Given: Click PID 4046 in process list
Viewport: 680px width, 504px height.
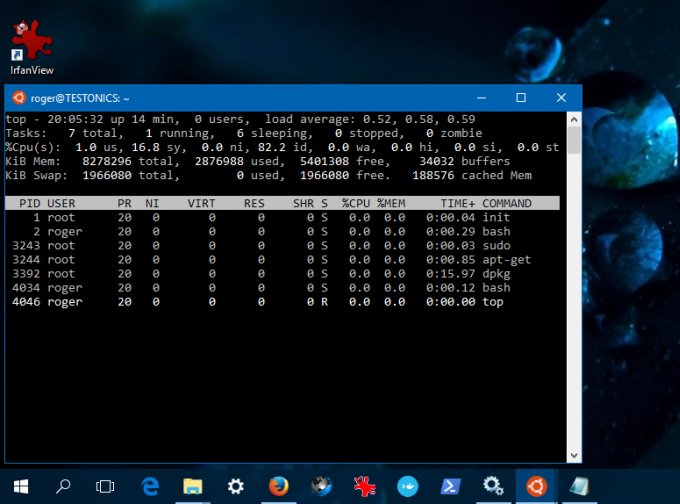Looking at the screenshot, I should pyautogui.click(x=26, y=302).
